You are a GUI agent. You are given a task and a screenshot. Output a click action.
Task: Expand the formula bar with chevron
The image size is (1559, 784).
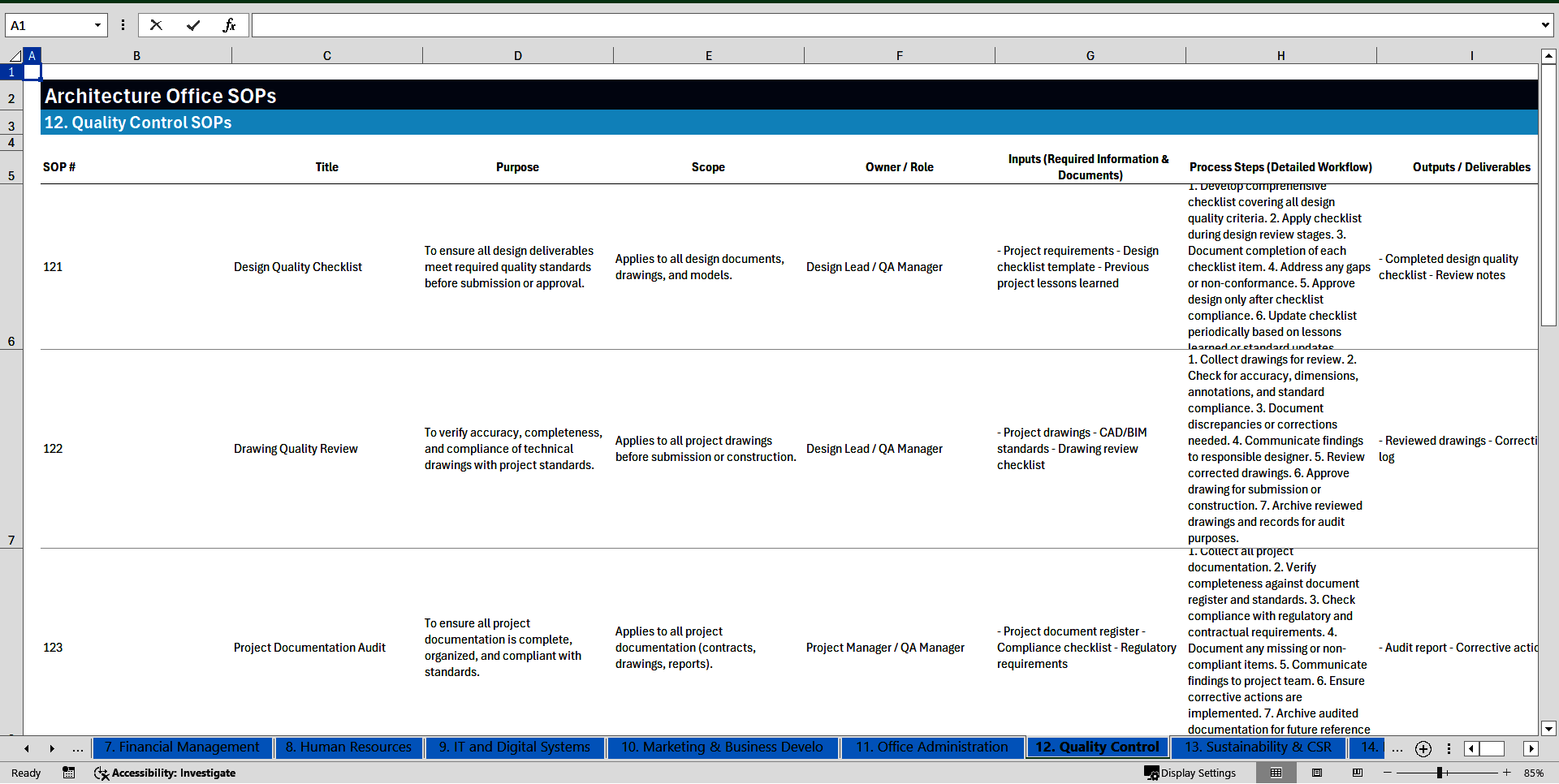tap(1544, 25)
